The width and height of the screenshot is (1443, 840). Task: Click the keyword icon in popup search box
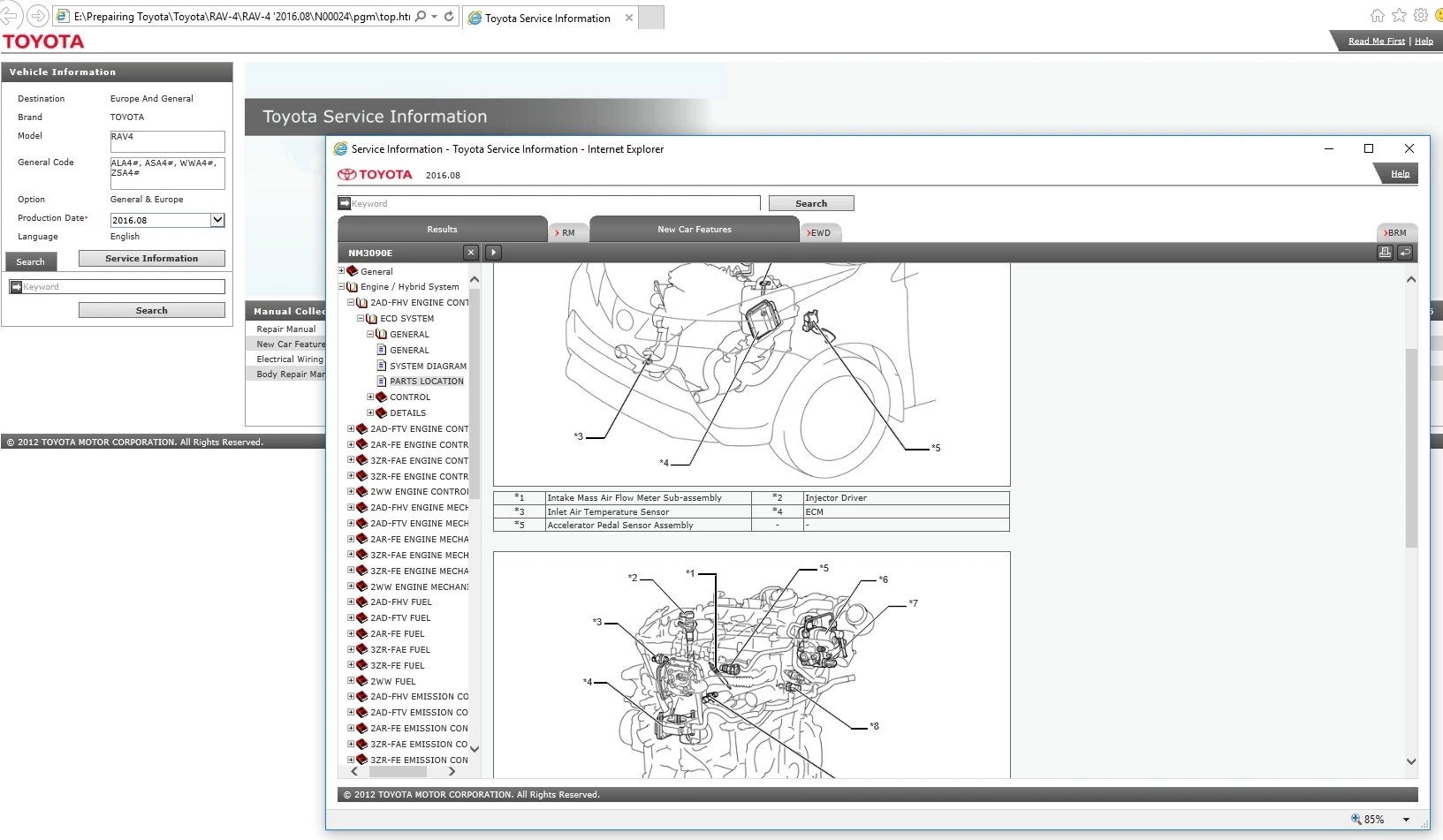tap(345, 203)
